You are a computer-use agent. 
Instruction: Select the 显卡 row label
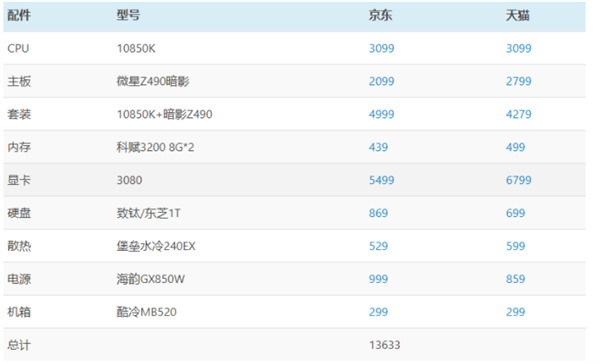(x=19, y=180)
